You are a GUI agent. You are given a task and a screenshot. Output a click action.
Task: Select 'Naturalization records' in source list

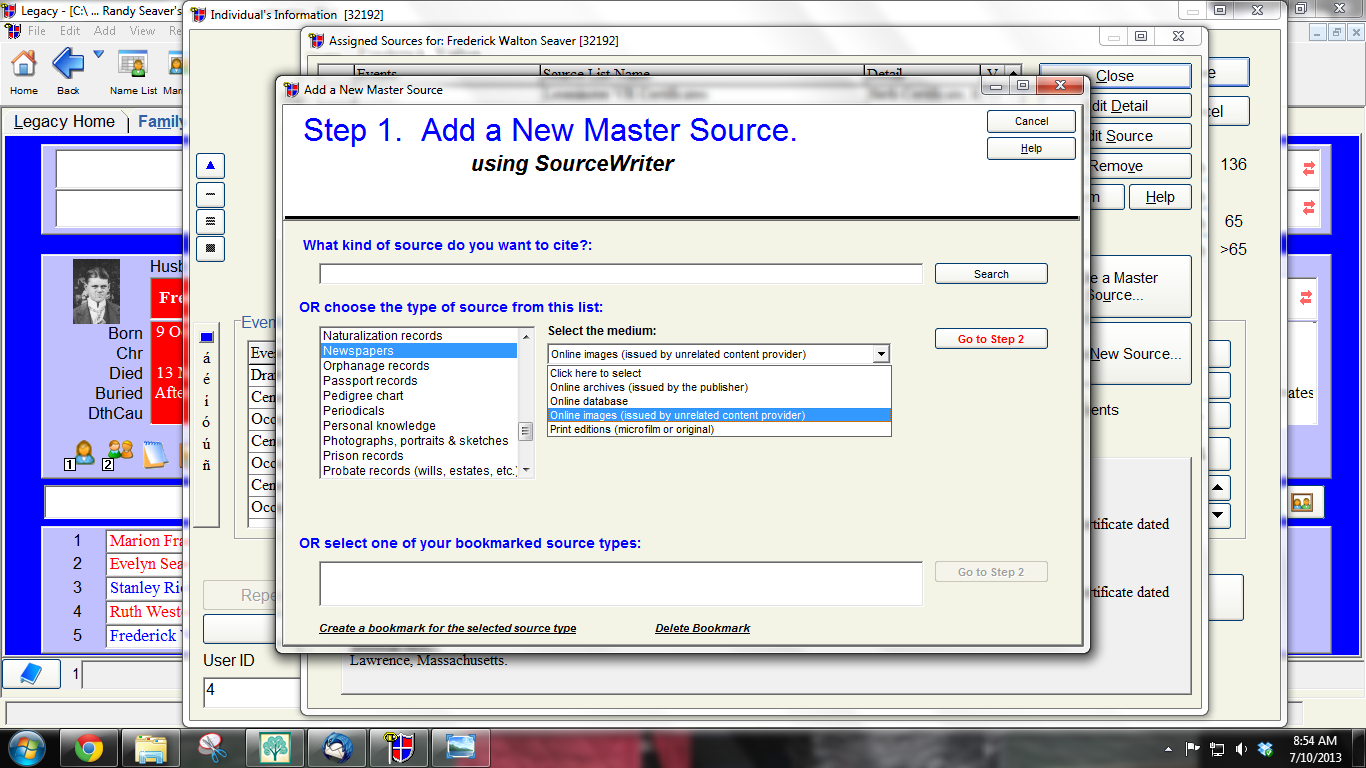(x=419, y=336)
